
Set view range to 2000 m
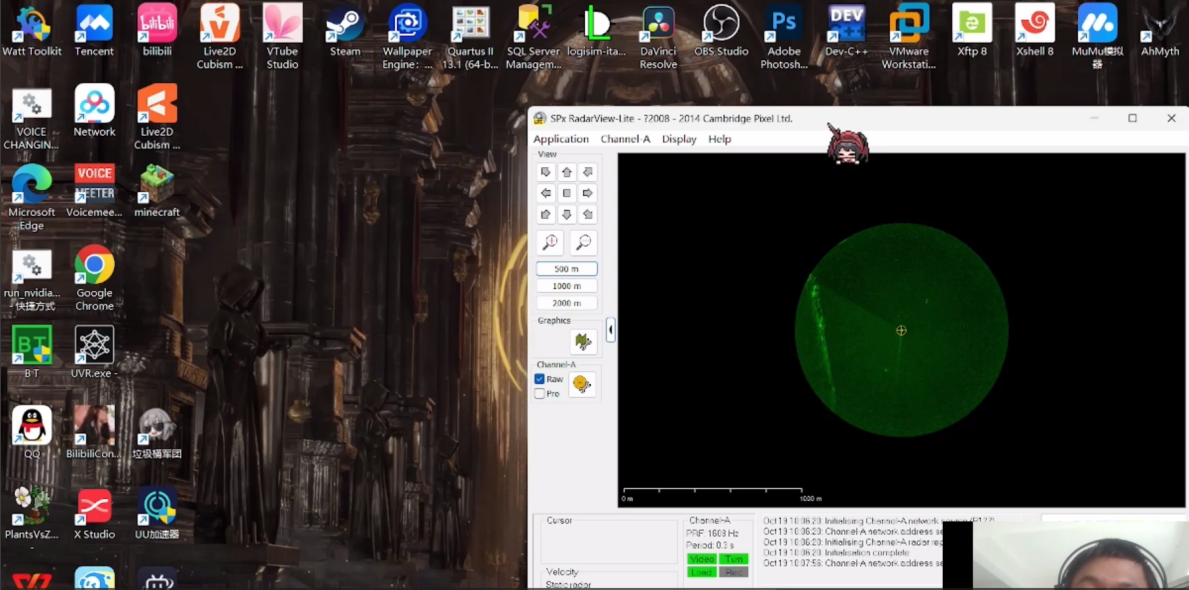click(x=566, y=303)
